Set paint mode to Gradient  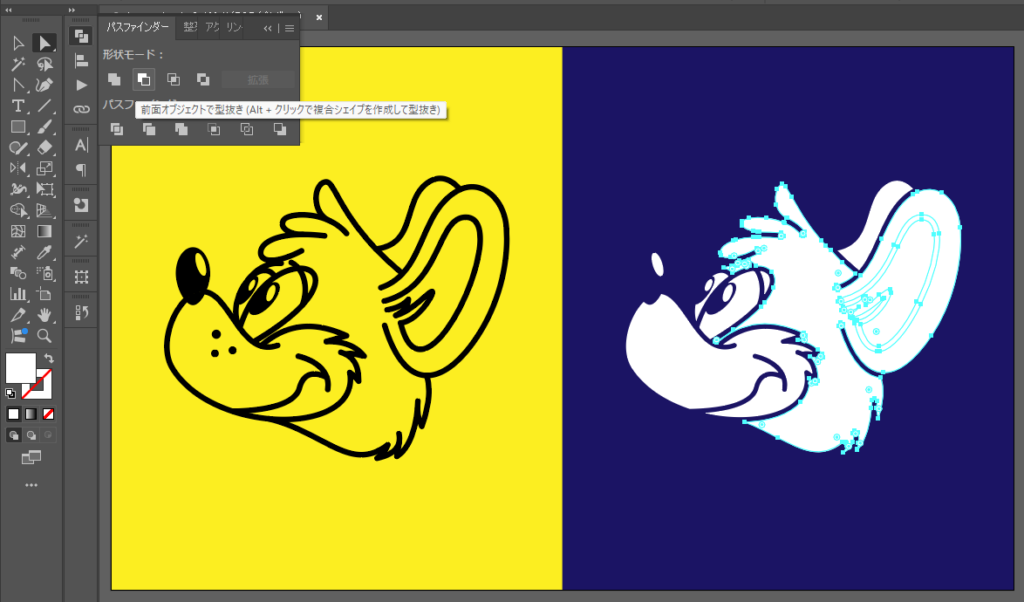click(31, 414)
